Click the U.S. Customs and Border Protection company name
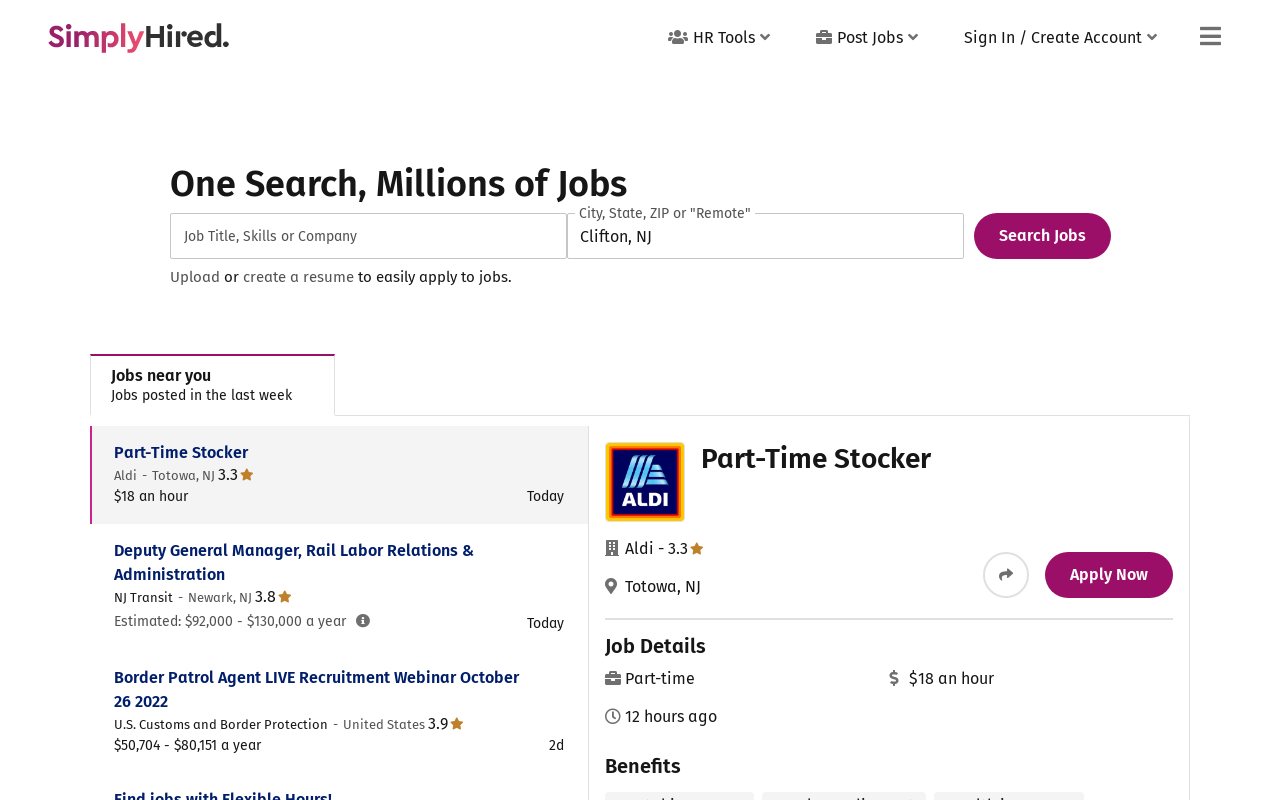 point(221,724)
